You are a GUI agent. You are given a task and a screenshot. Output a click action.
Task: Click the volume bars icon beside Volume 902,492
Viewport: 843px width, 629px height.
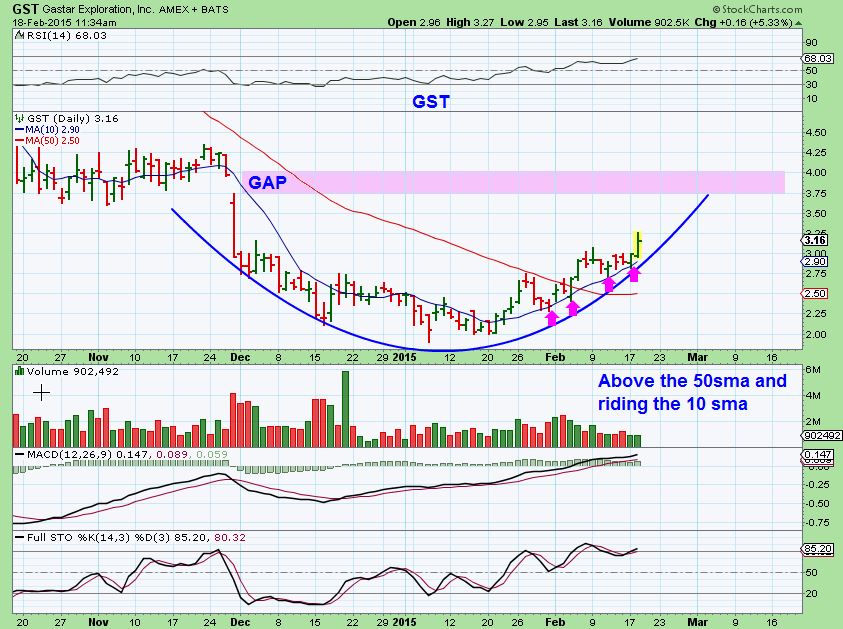pyautogui.click(x=20, y=371)
